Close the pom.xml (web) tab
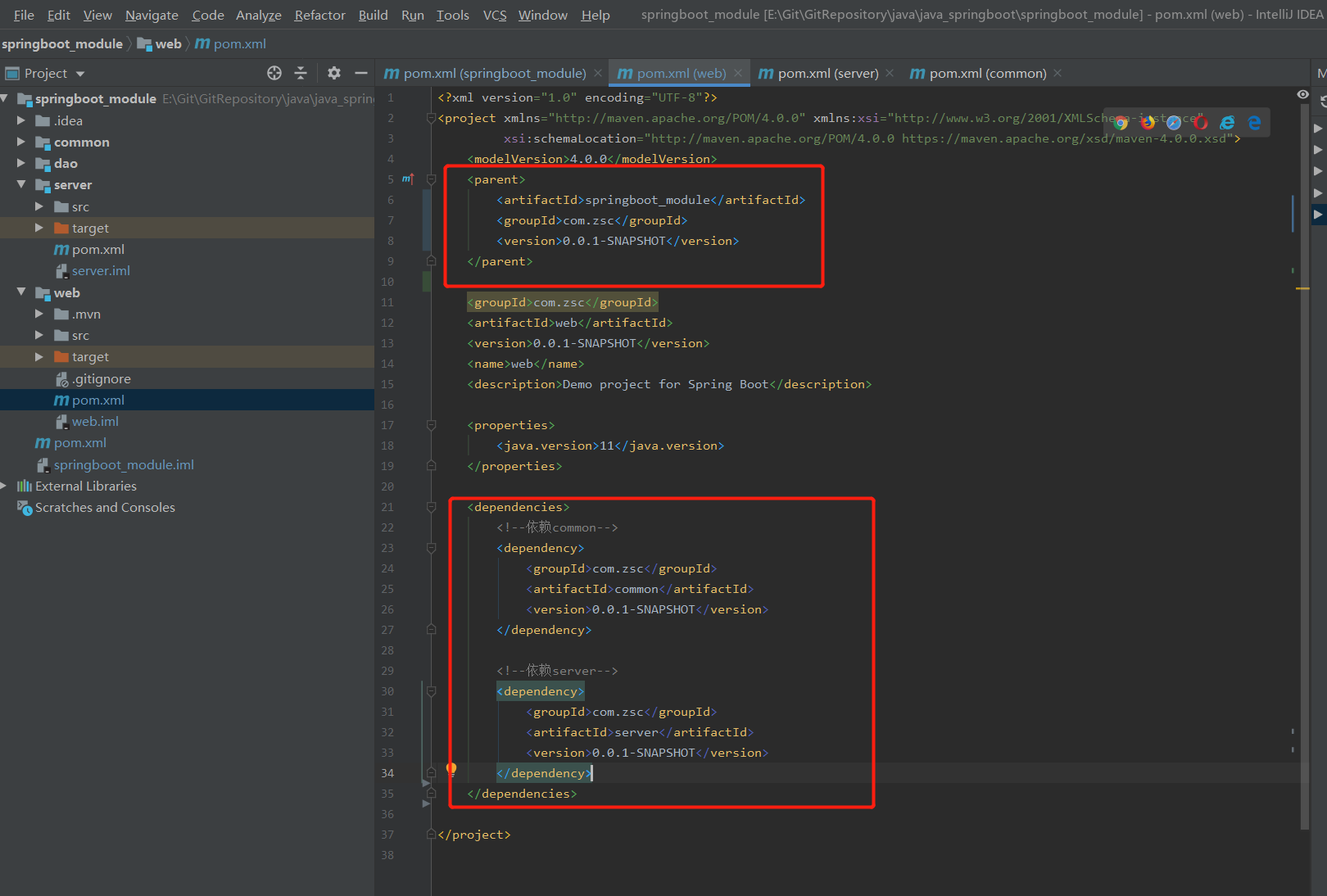Screen dimensions: 1327x896 pyautogui.click(x=738, y=73)
